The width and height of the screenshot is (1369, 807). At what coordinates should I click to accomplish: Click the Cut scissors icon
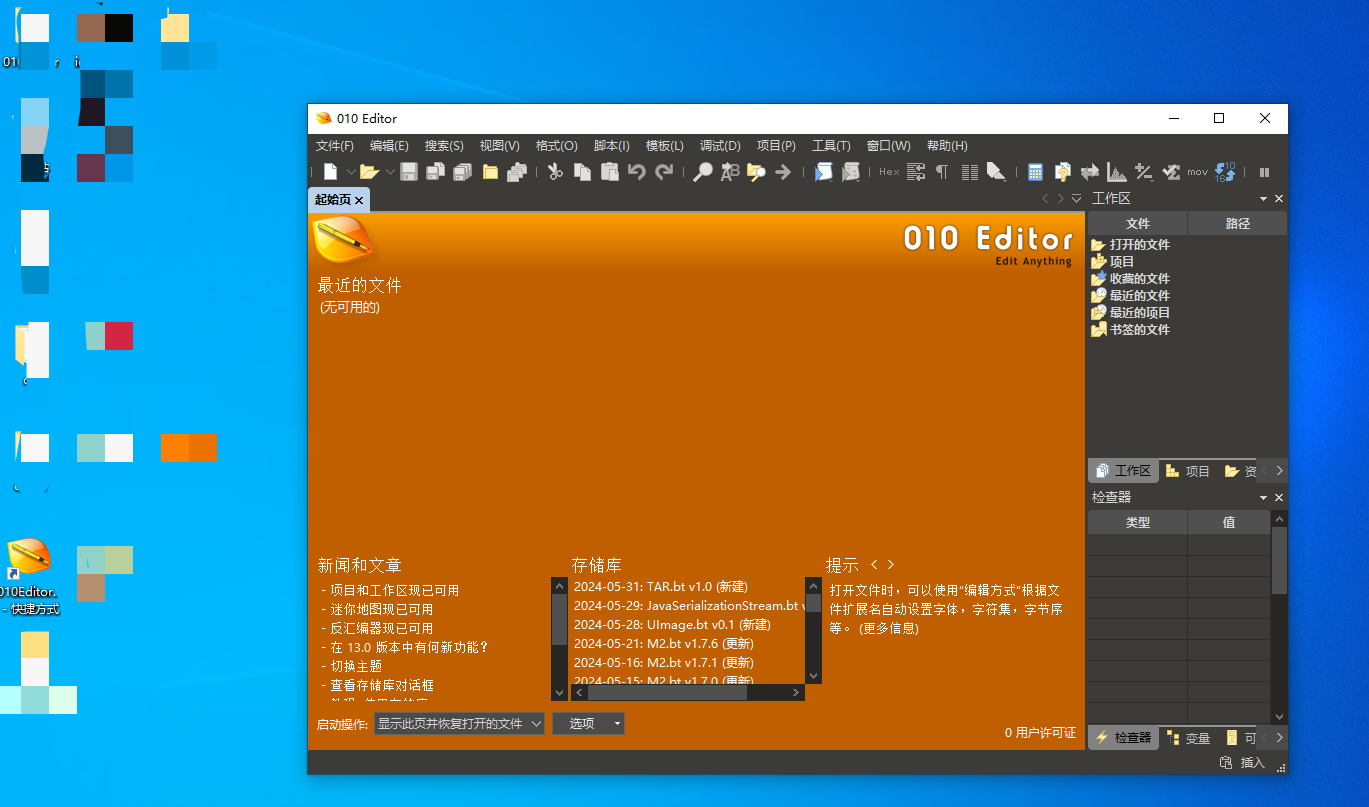point(556,172)
